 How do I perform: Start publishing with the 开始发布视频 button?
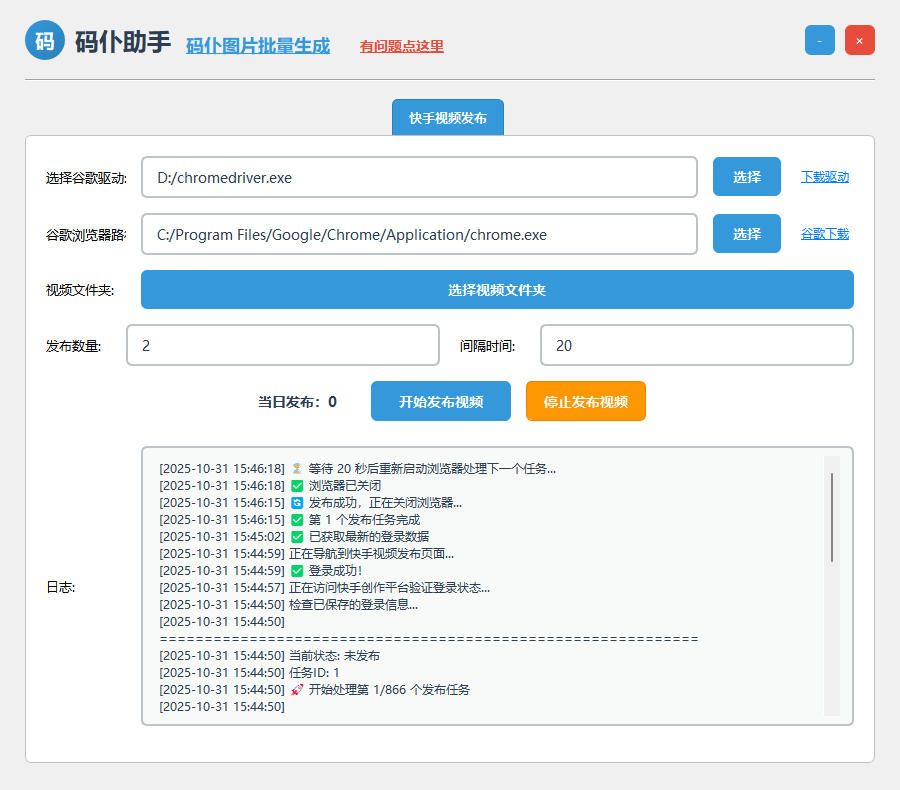point(440,400)
